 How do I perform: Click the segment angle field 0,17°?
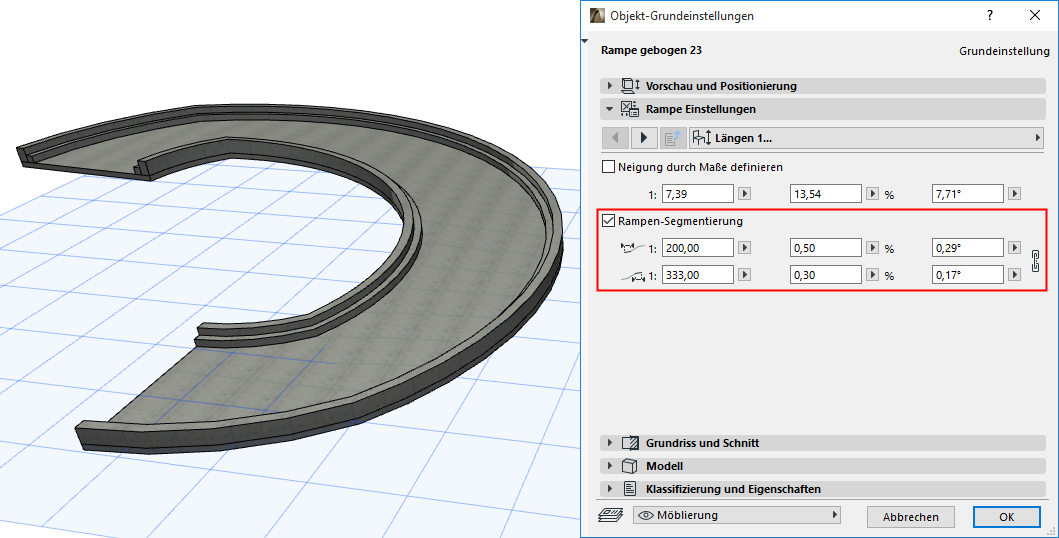pyautogui.click(x=967, y=275)
